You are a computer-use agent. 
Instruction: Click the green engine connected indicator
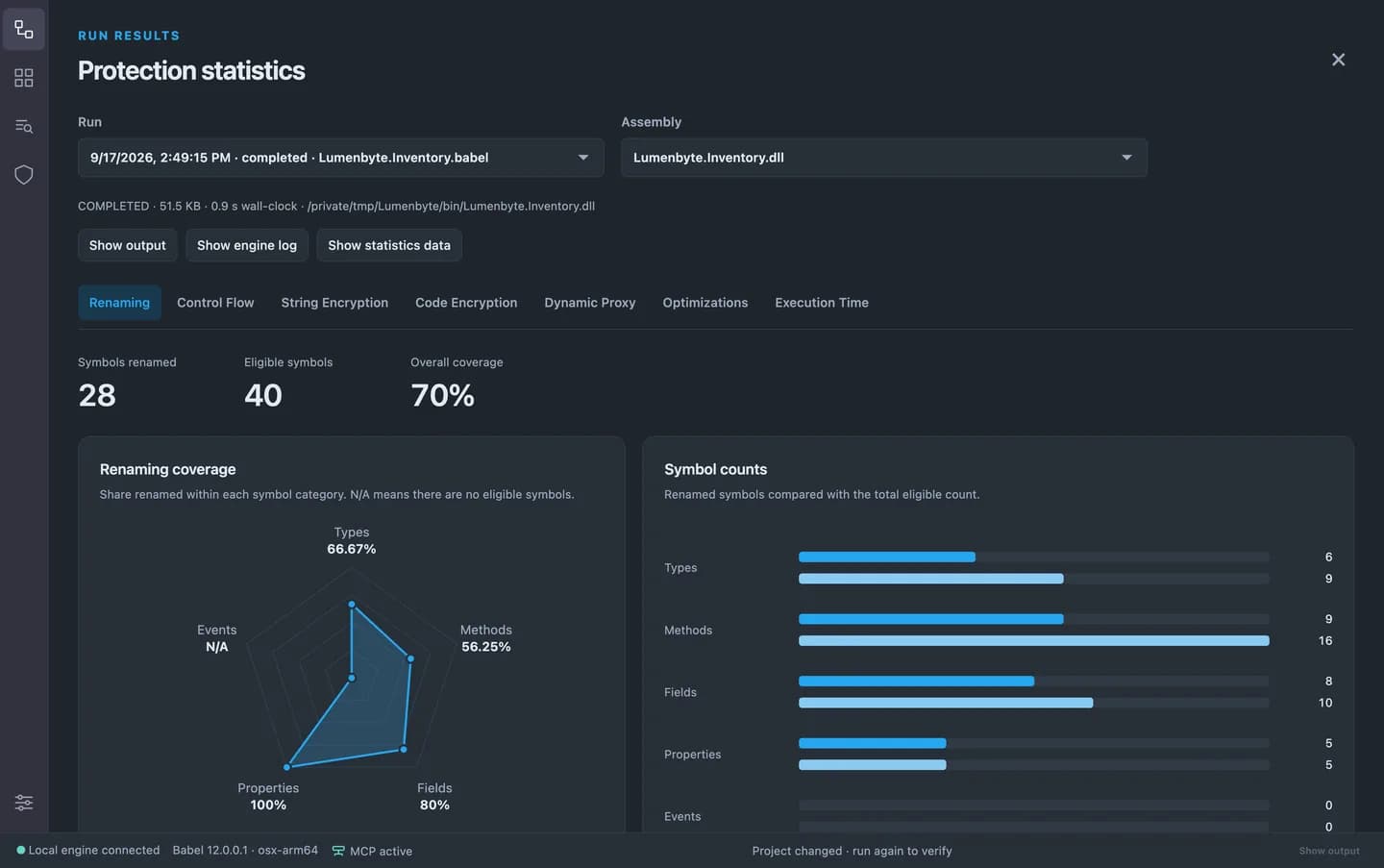[x=21, y=850]
